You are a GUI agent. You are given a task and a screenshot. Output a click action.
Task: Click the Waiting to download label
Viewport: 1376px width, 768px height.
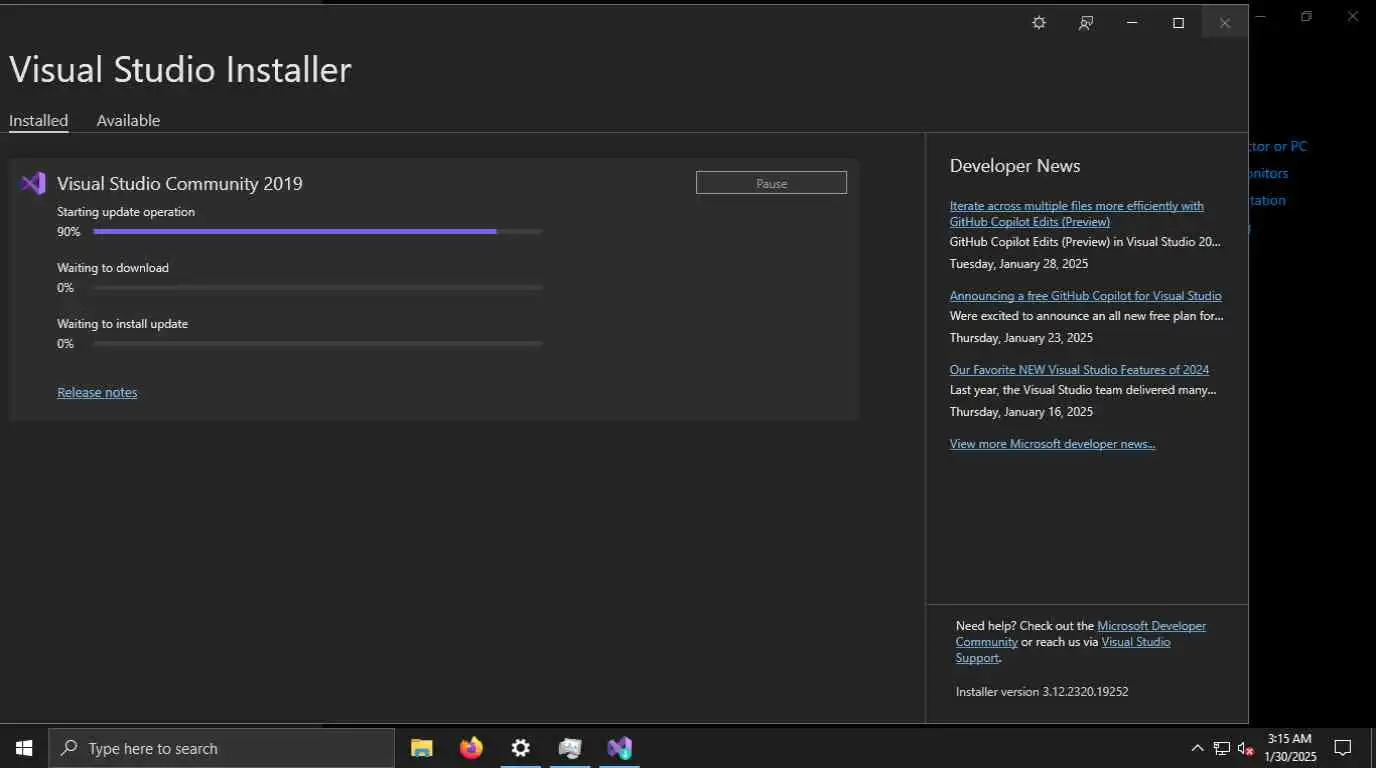(x=113, y=268)
